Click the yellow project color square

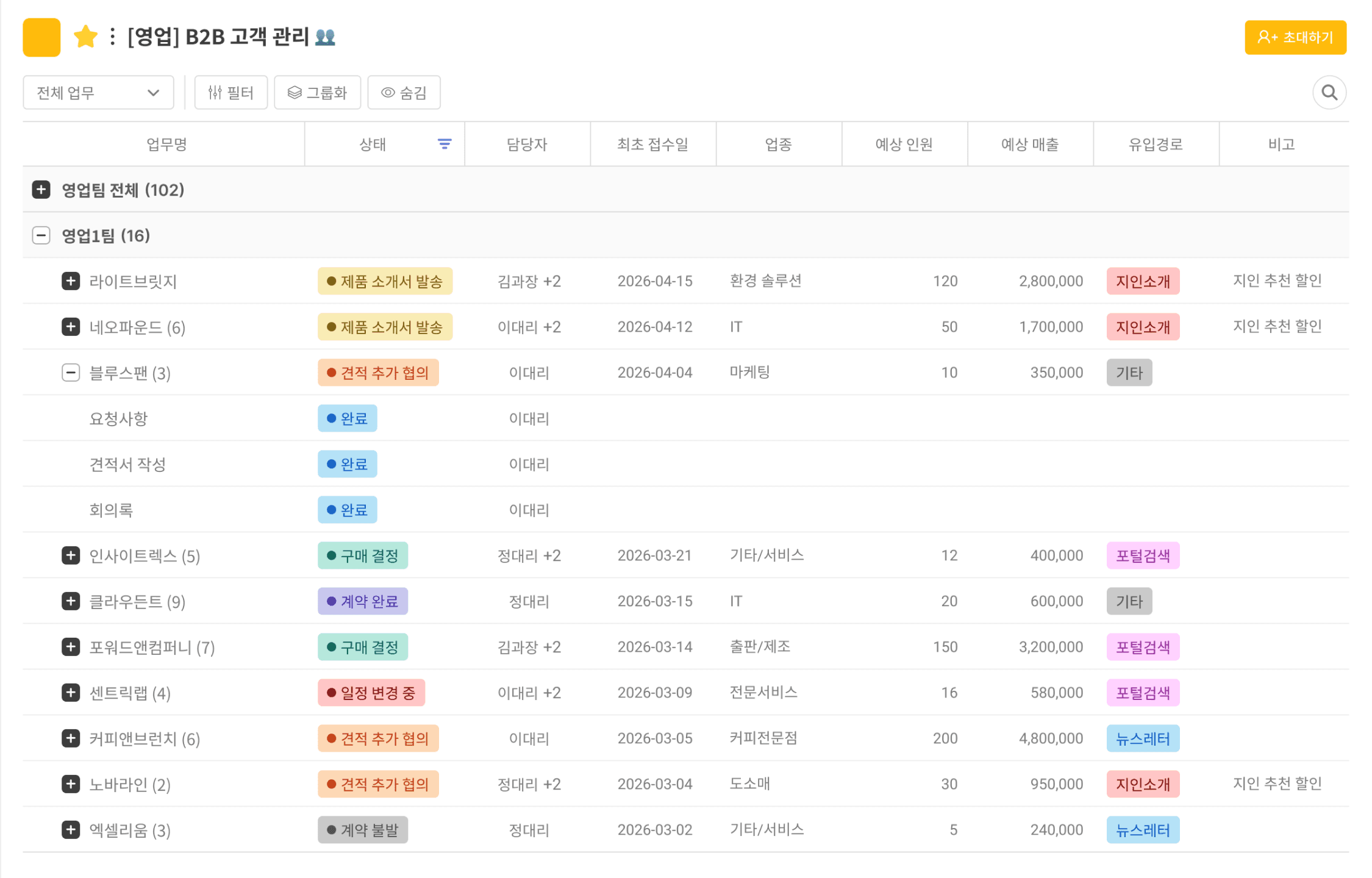(41, 37)
